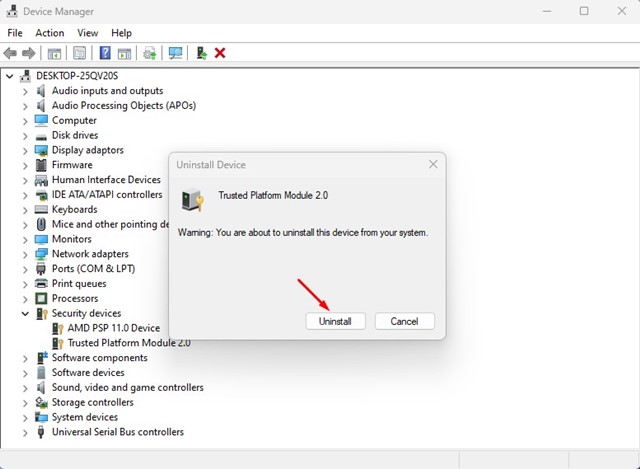Select Trusted Platform Module 2.0 tree item
Screen dimensions: 640x469
(129, 343)
